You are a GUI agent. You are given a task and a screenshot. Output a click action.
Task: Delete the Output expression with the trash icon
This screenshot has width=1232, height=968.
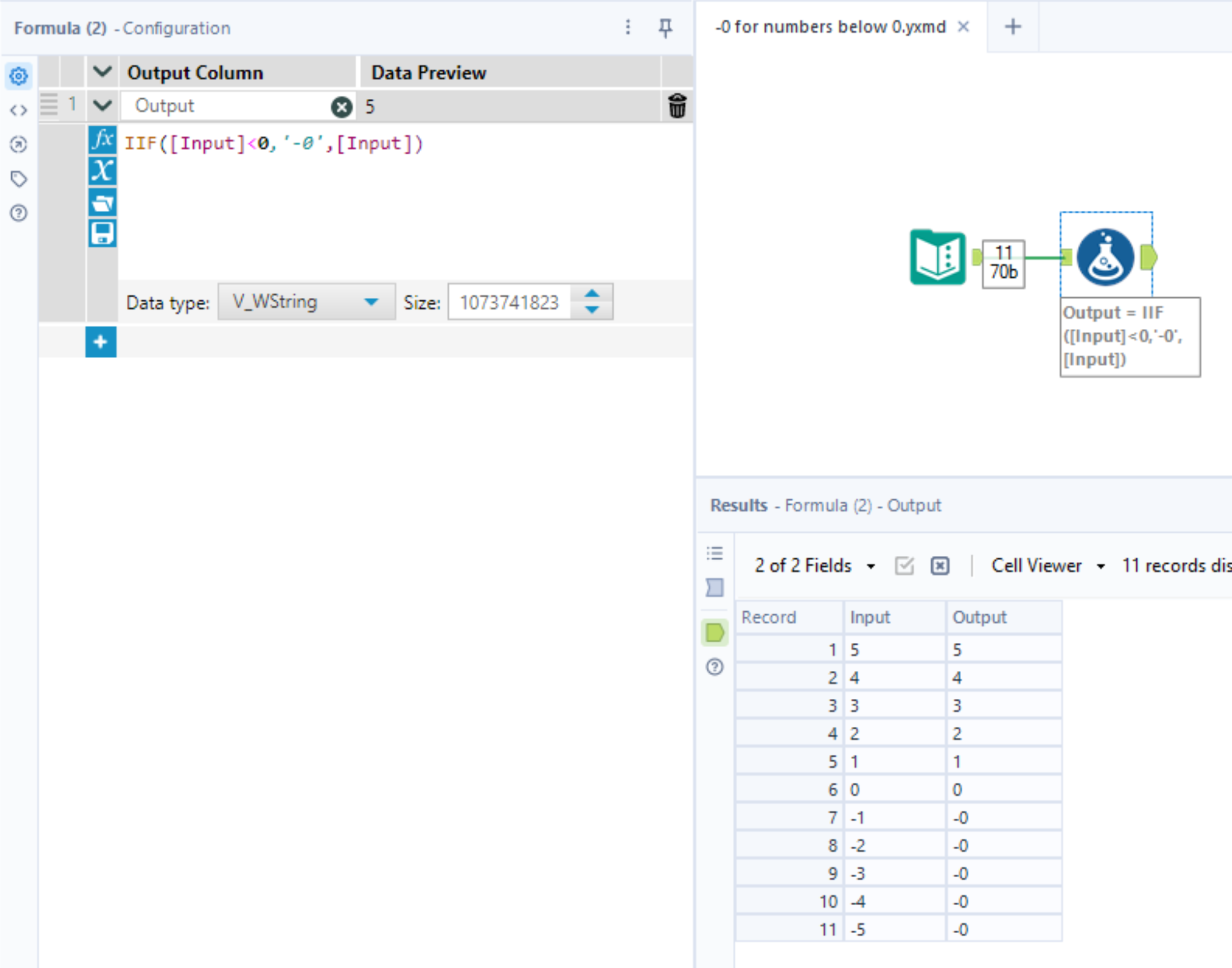(678, 106)
